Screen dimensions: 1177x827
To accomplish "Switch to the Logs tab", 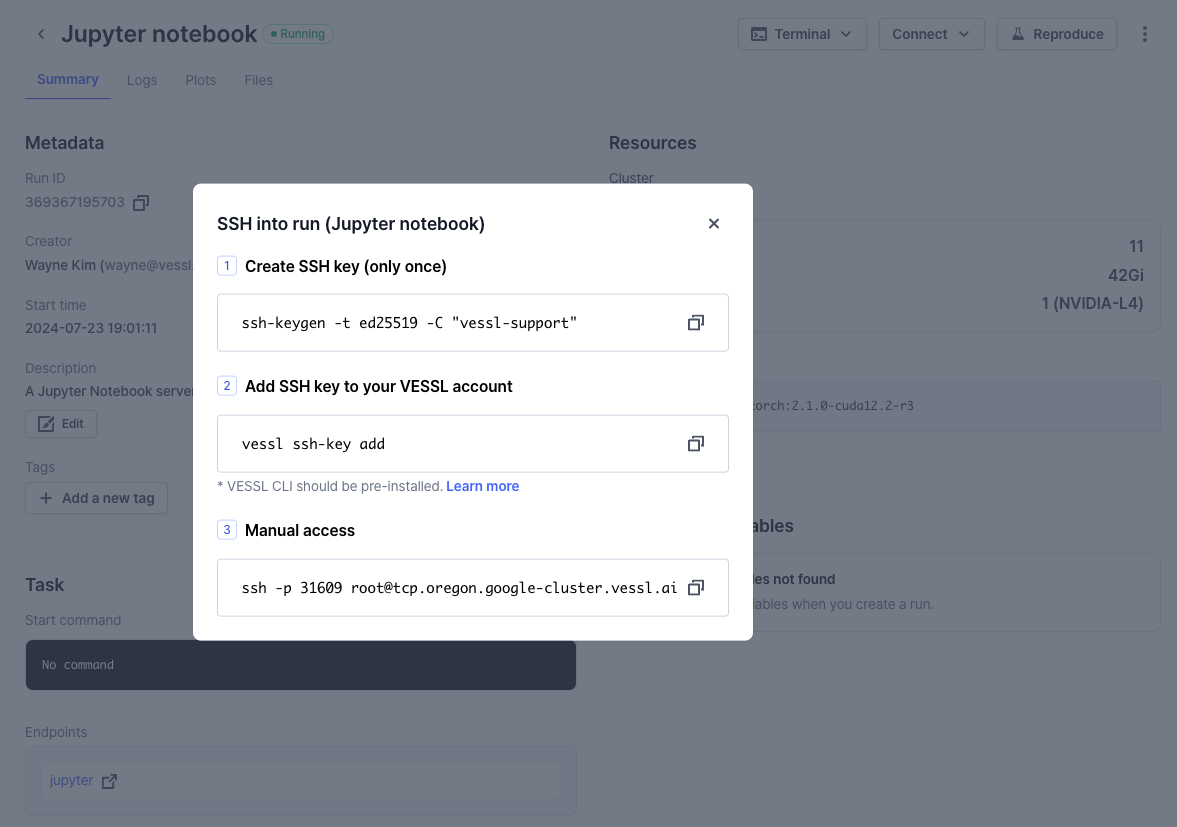I will point(142,80).
